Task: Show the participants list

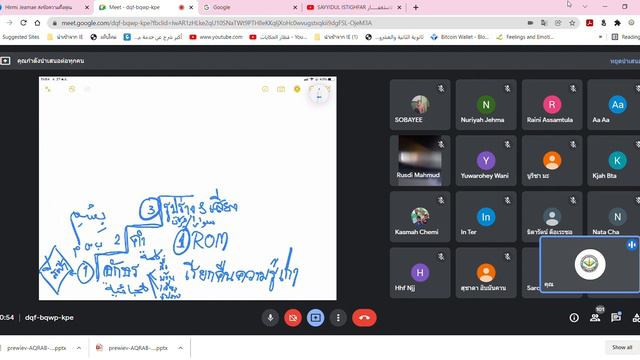Action: tap(595, 318)
